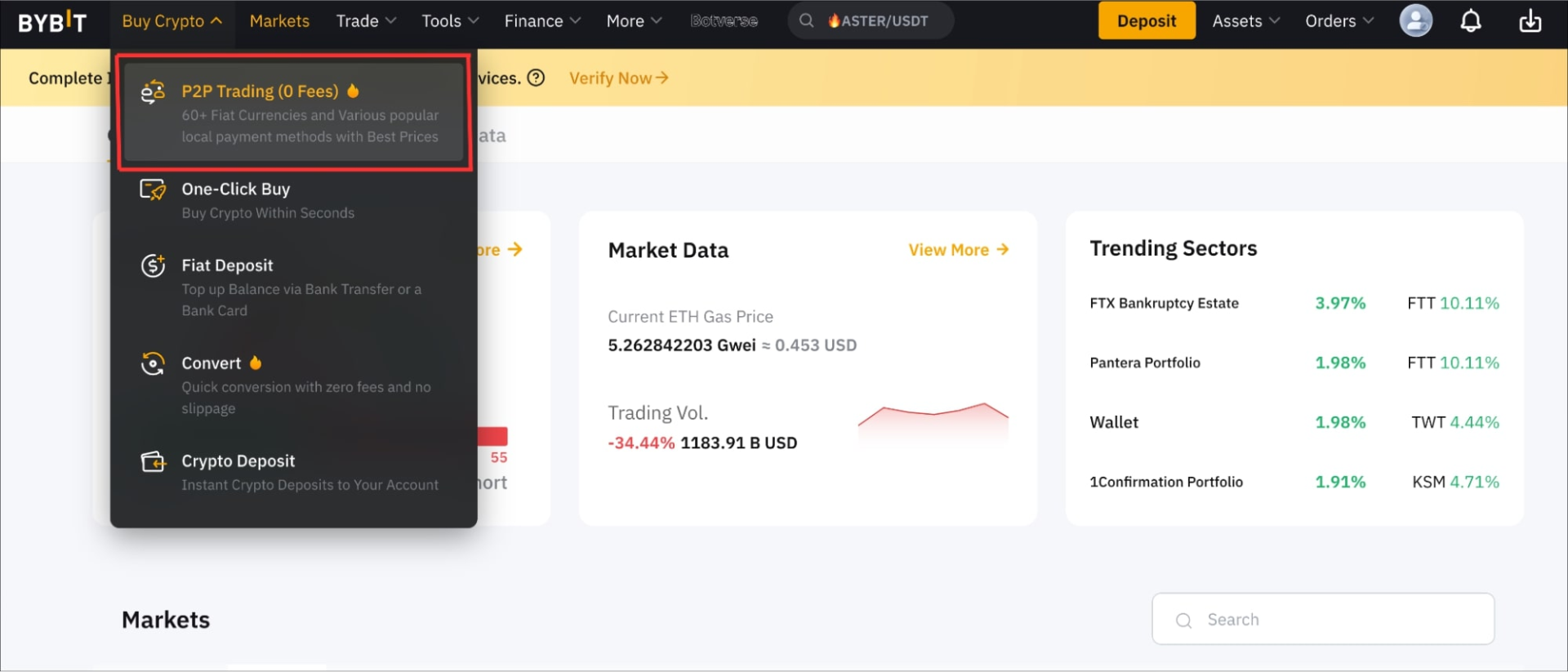
Task: Select One-Click Buy option
Action: (x=294, y=200)
